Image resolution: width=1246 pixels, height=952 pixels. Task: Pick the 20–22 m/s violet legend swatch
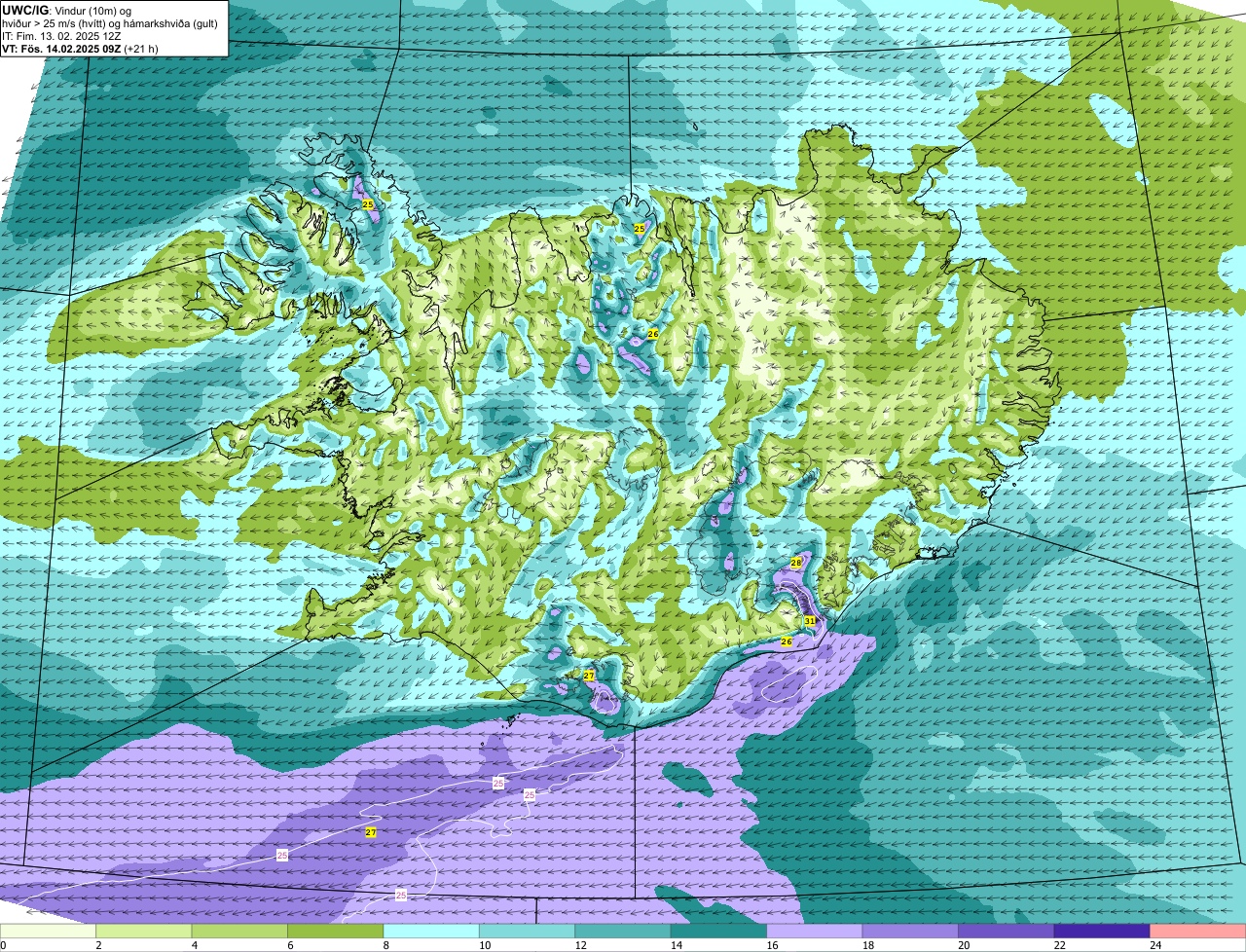coord(1007,932)
